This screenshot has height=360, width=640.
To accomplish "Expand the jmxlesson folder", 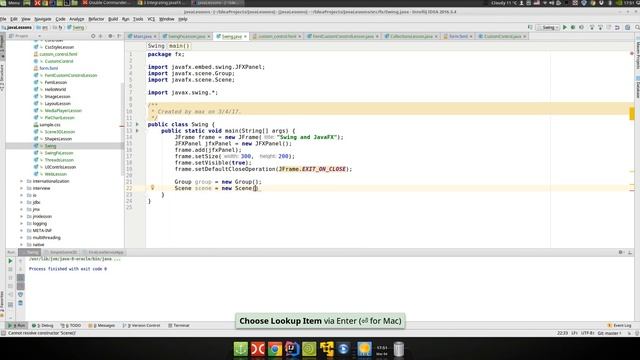I will click(x=22, y=216).
